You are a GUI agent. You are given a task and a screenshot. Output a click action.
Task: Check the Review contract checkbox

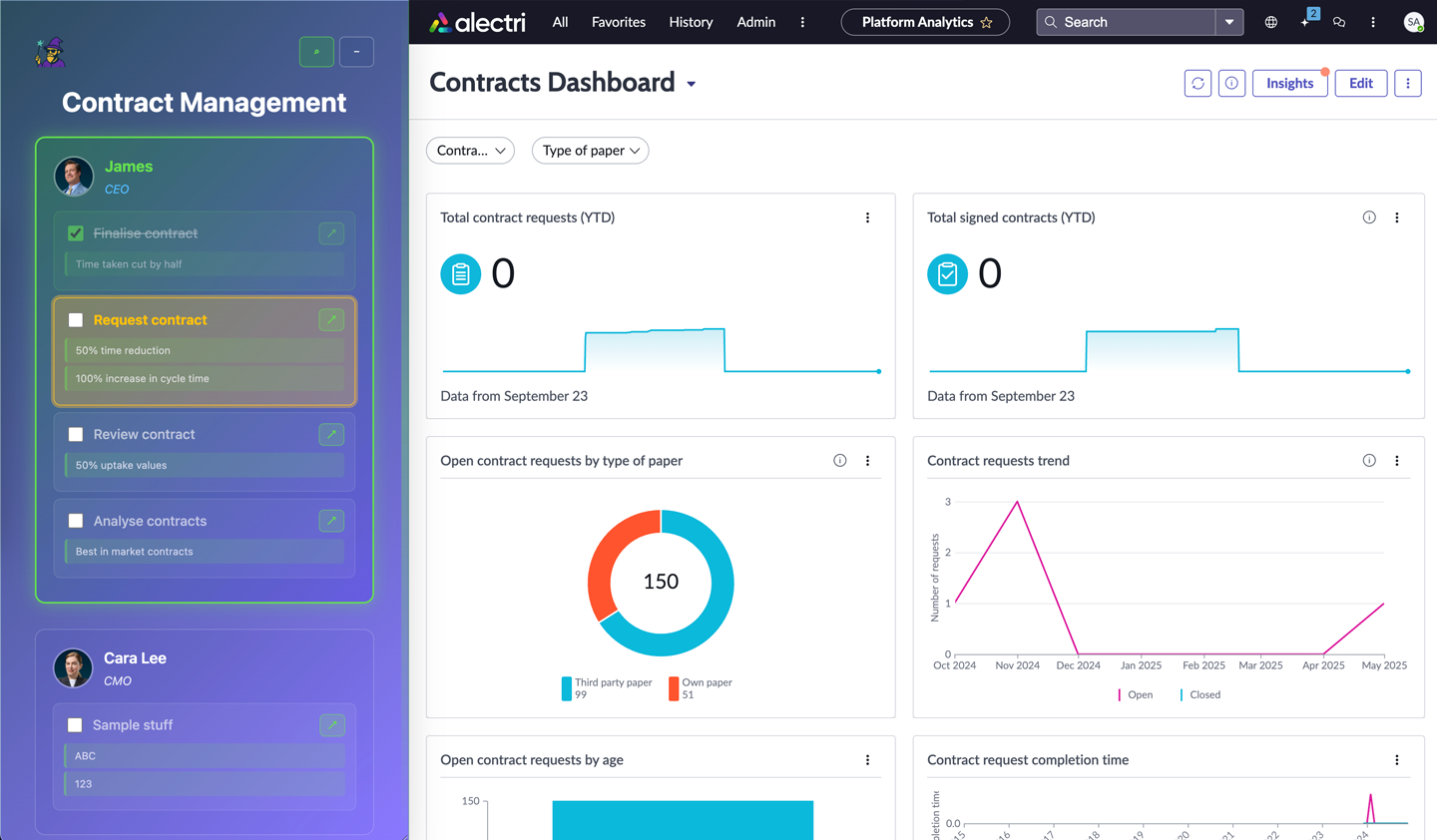[x=76, y=435]
